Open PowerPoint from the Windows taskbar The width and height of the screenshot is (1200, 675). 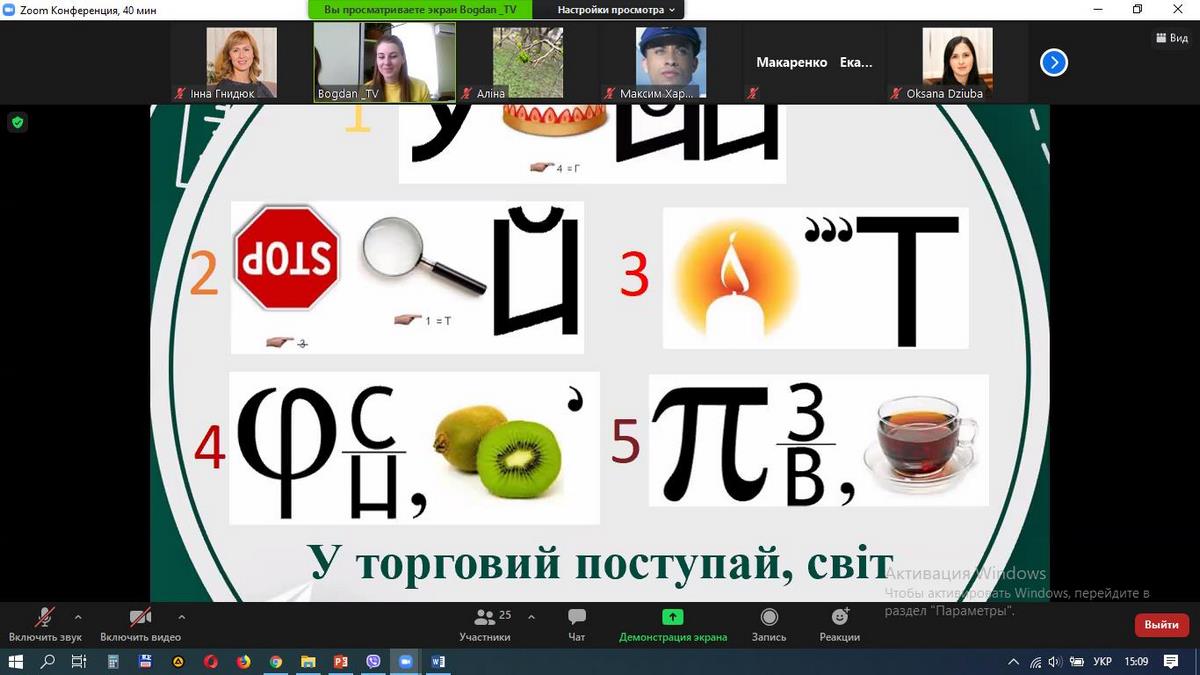(339, 662)
